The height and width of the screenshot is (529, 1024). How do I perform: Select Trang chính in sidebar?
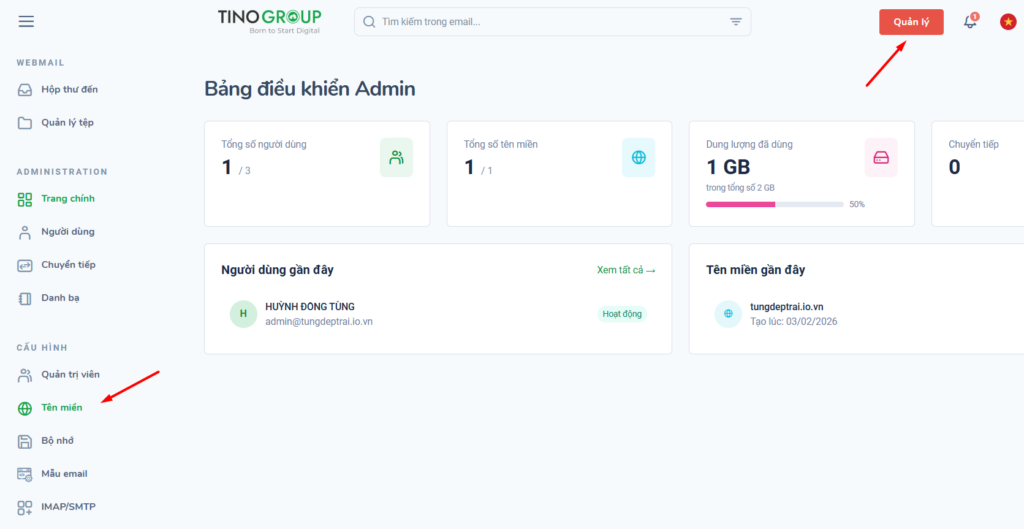click(67, 199)
